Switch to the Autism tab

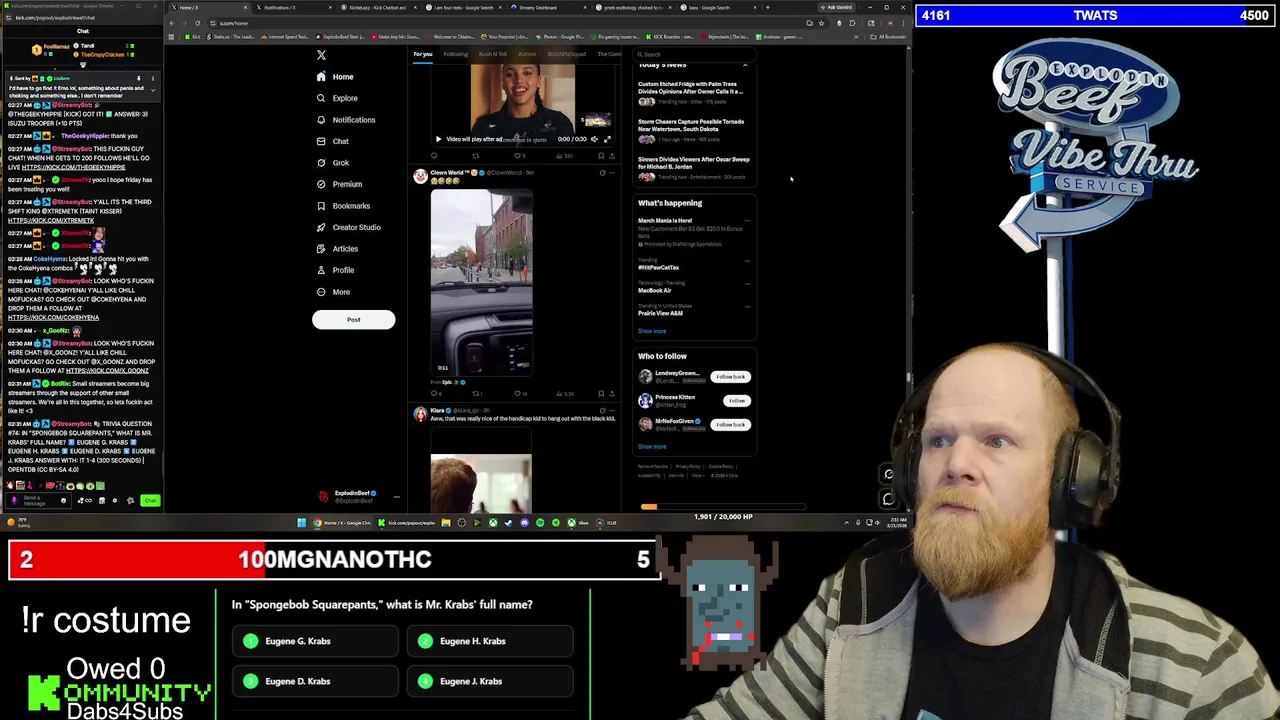527,54
